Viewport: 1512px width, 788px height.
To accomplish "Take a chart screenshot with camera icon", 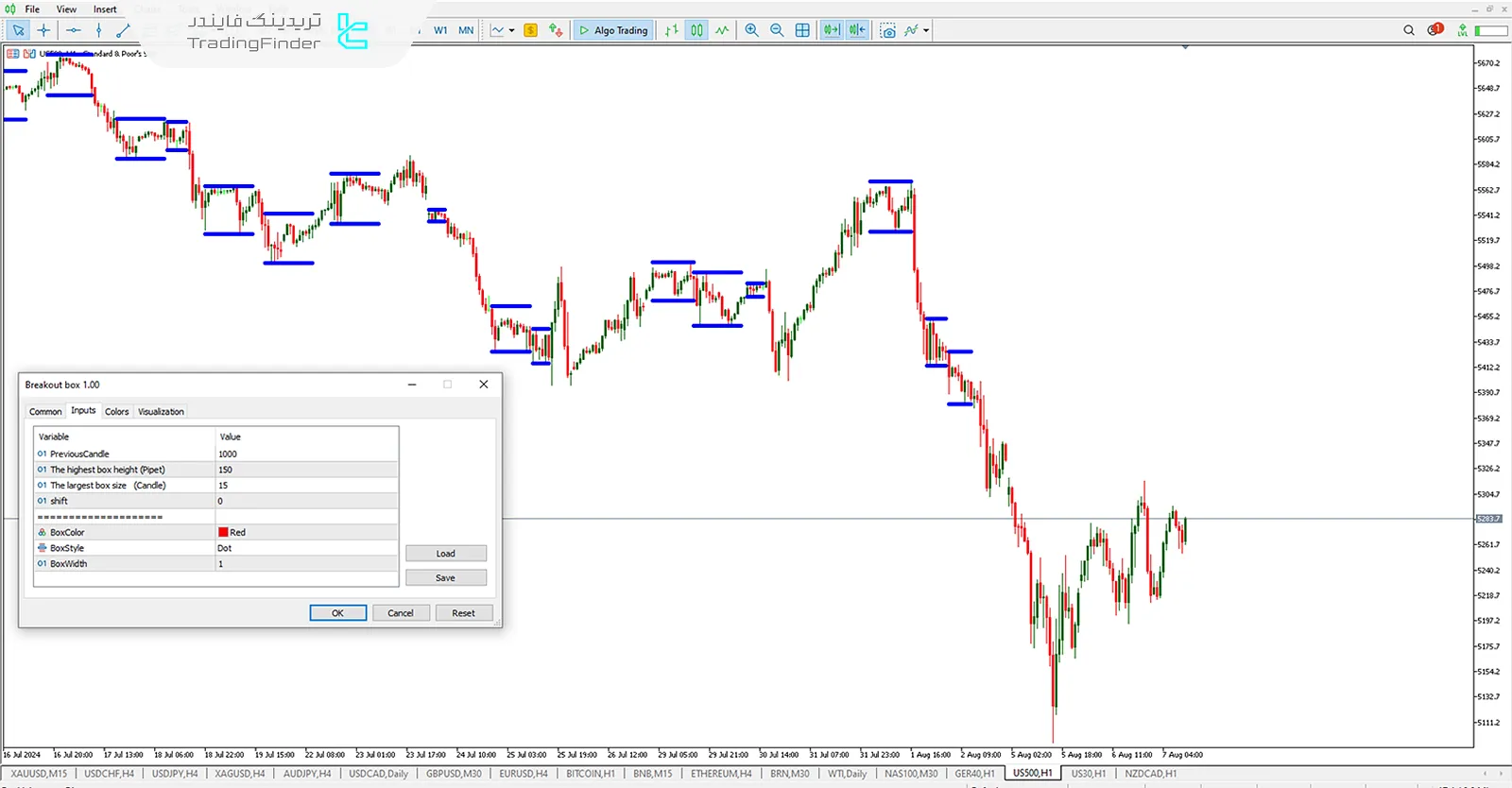I will [887, 30].
